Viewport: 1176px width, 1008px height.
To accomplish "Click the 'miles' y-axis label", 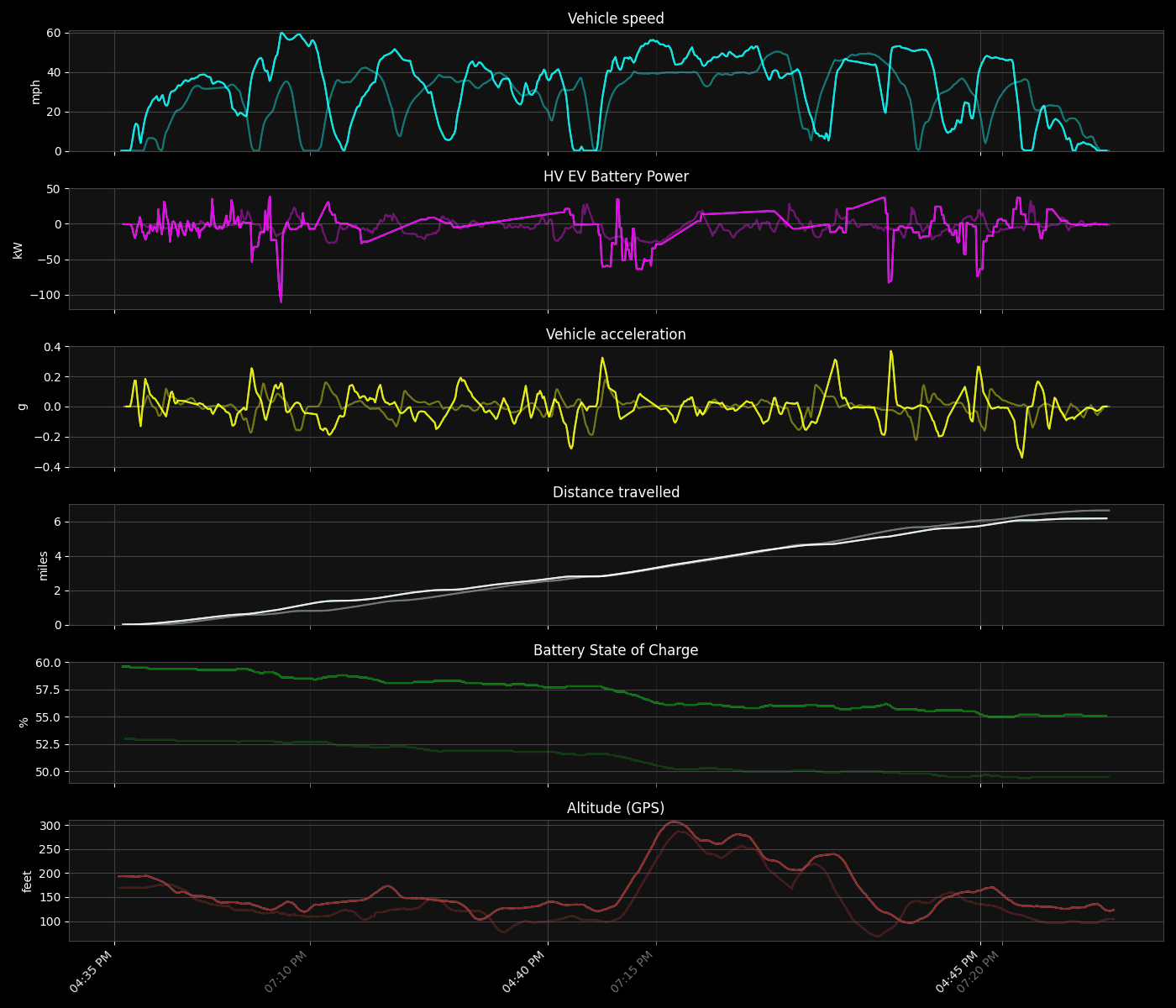I will [x=43, y=565].
